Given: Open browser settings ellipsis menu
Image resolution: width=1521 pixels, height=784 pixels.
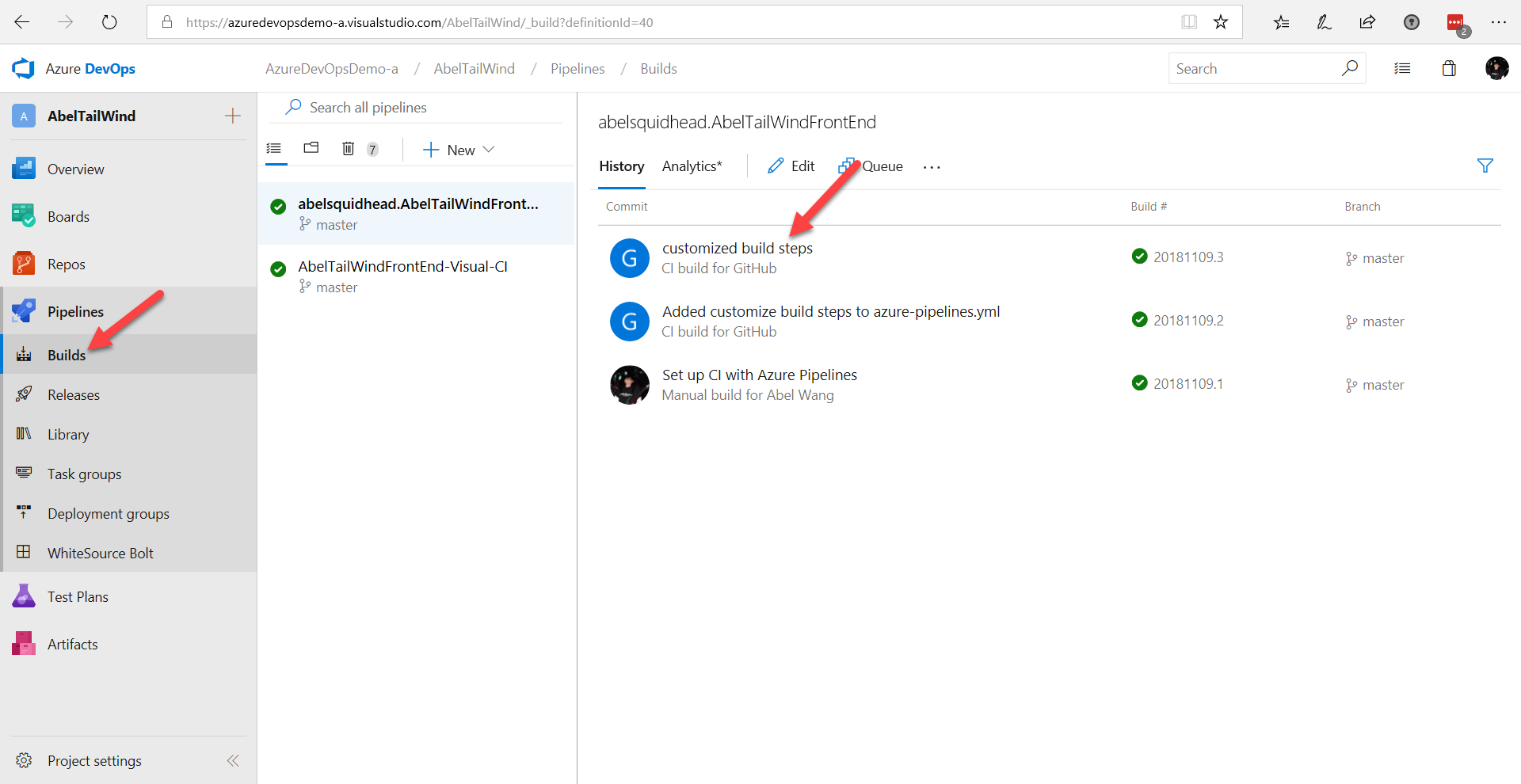Looking at the screenshot, I should coord(1498,22).
